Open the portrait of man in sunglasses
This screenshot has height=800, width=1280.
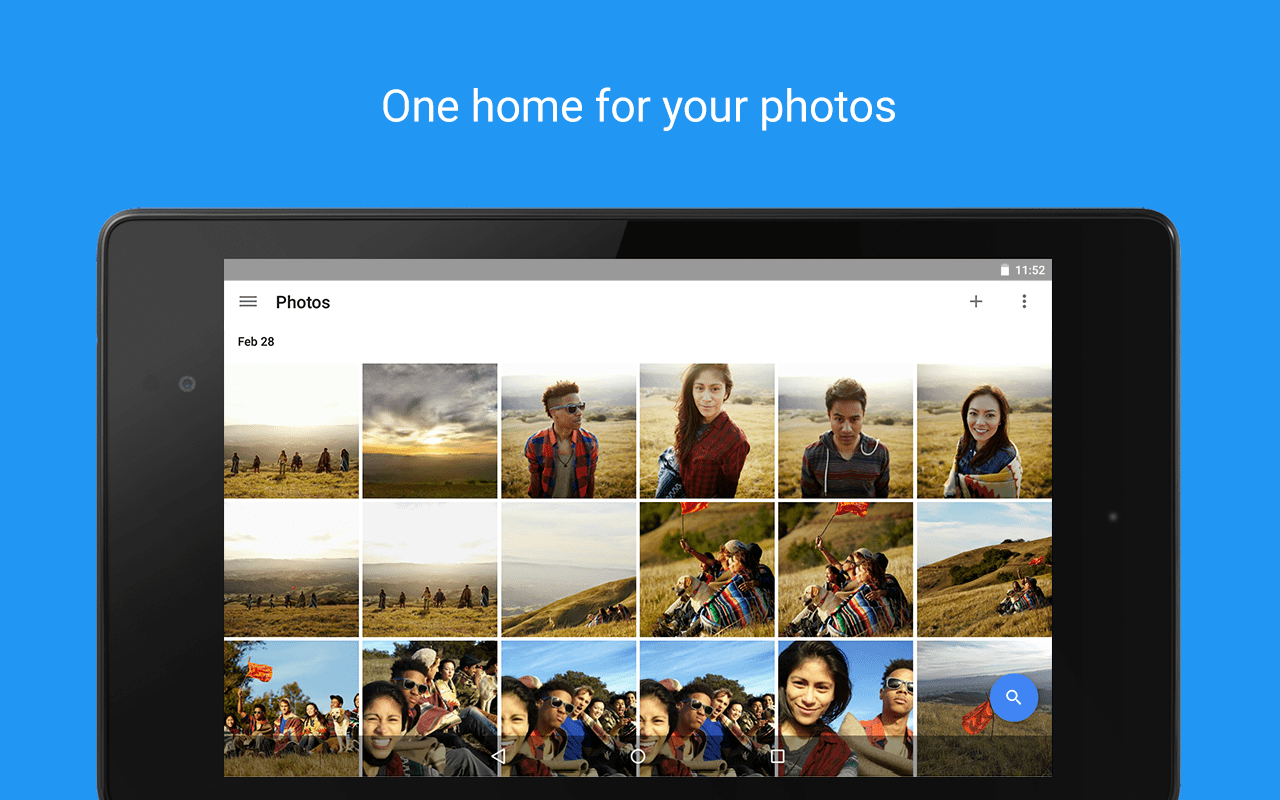pos(568,430)
